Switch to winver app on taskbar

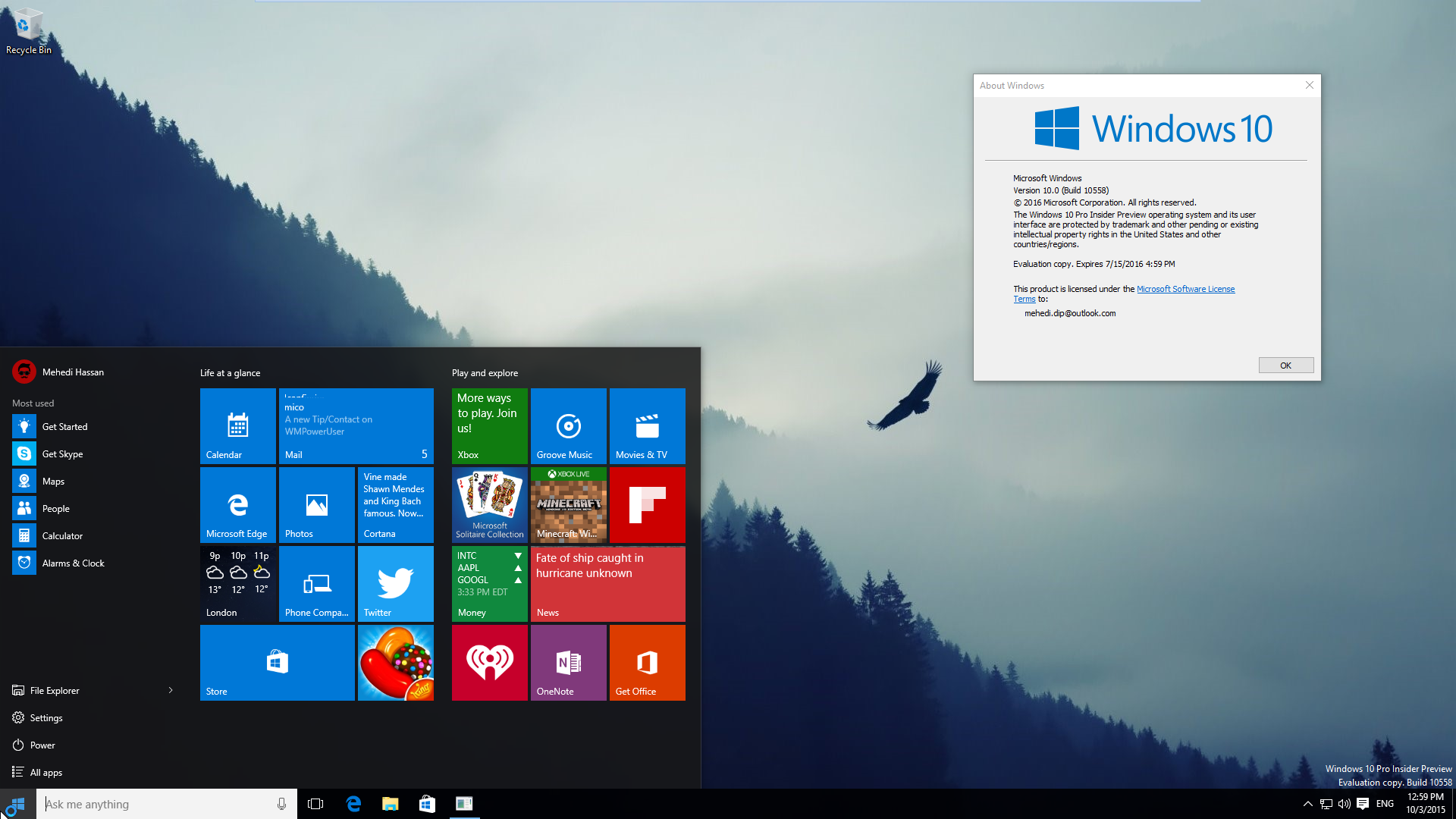464,804
